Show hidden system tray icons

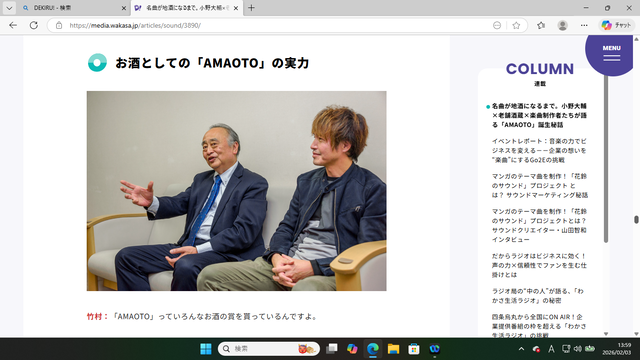(521, 349)
